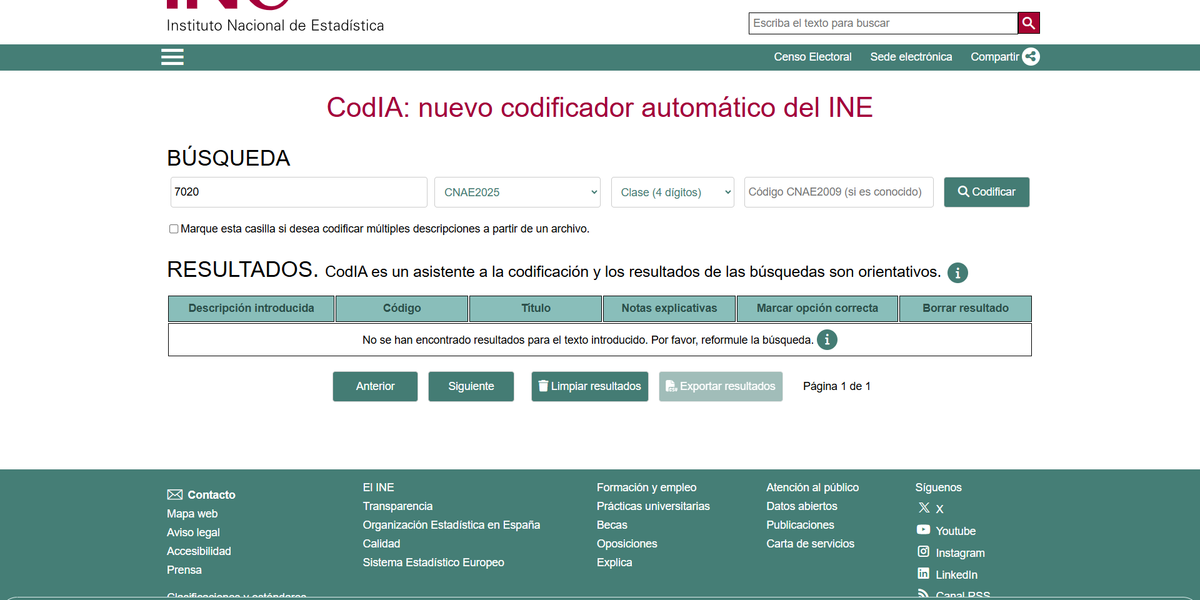Open the CNAE2025 classification dropdown
This screenshot has height=600, width=1200.
pyautogui.click(x=517, y=192)
